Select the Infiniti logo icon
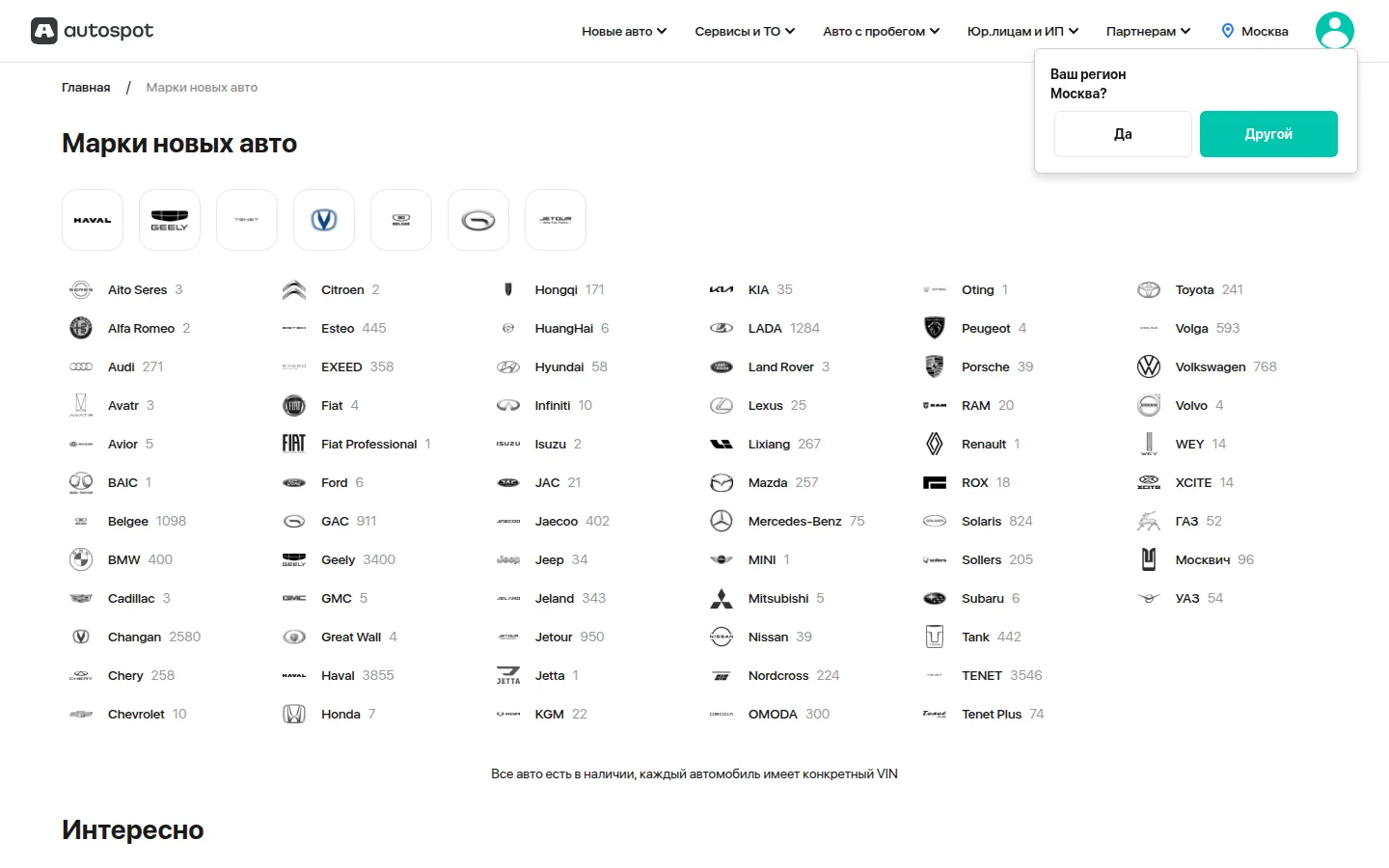 (x=508, y=405)
